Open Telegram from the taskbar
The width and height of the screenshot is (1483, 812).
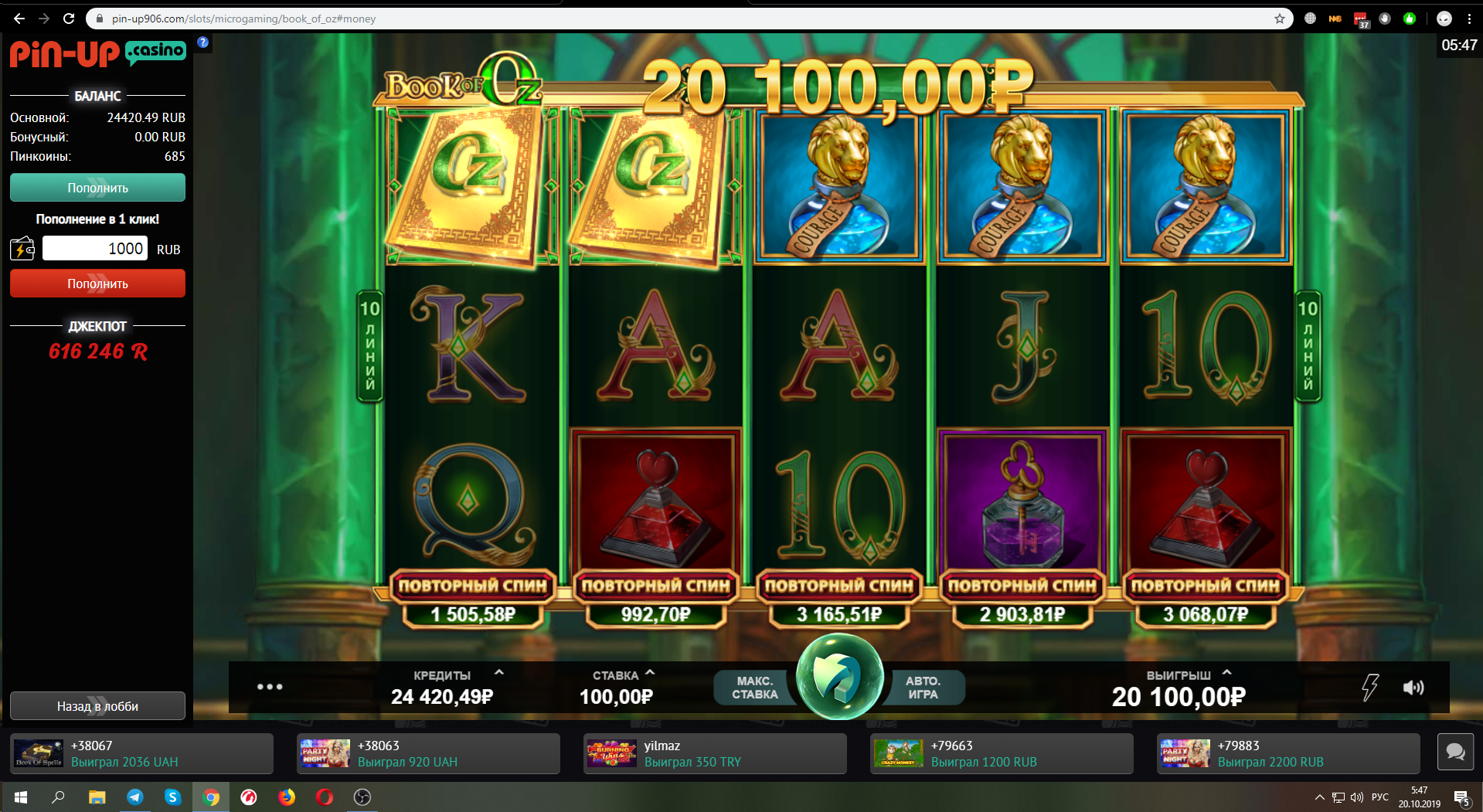coord(135,797)
